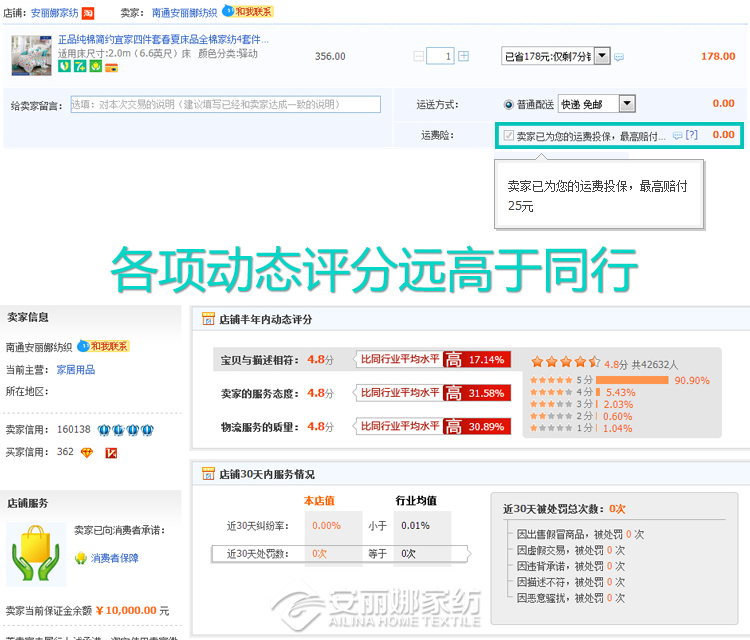Open the 快递 免邮 shipping dropdown

pos(596,104)
